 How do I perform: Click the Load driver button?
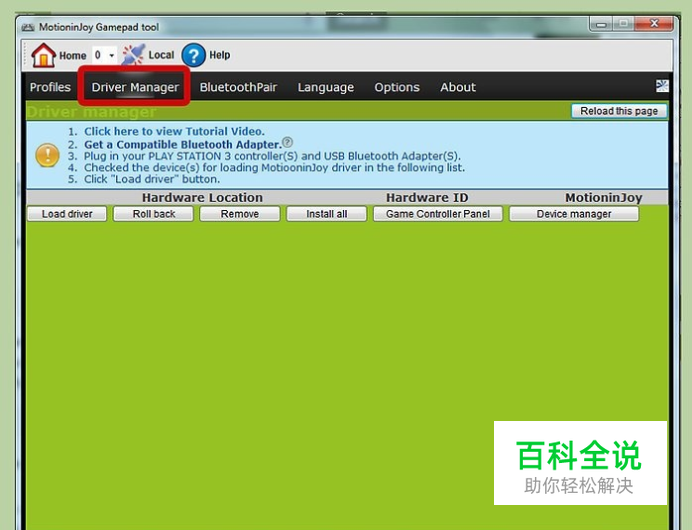pos(67,214)
